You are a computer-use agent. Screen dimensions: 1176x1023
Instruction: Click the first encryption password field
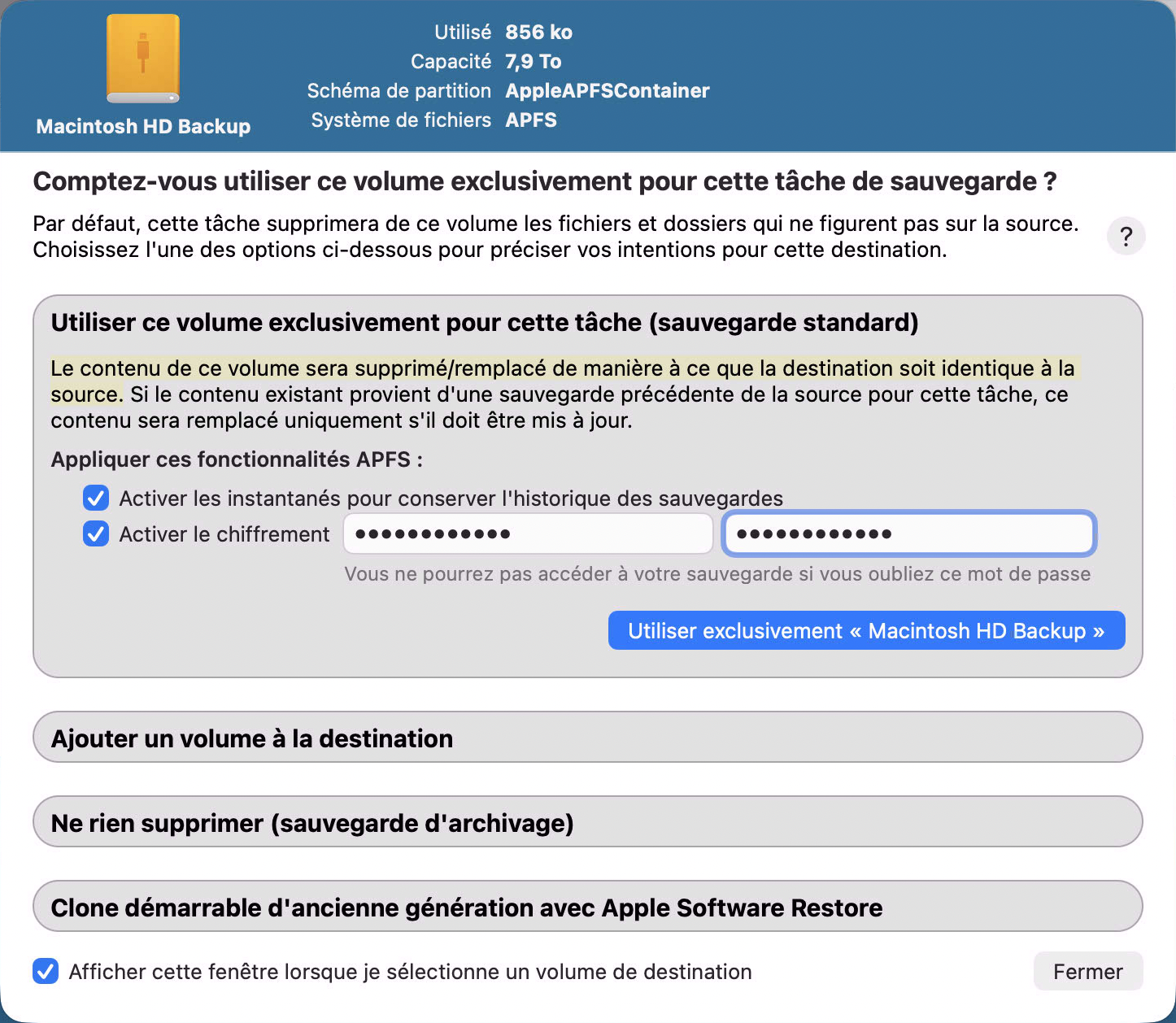[528, 533]
